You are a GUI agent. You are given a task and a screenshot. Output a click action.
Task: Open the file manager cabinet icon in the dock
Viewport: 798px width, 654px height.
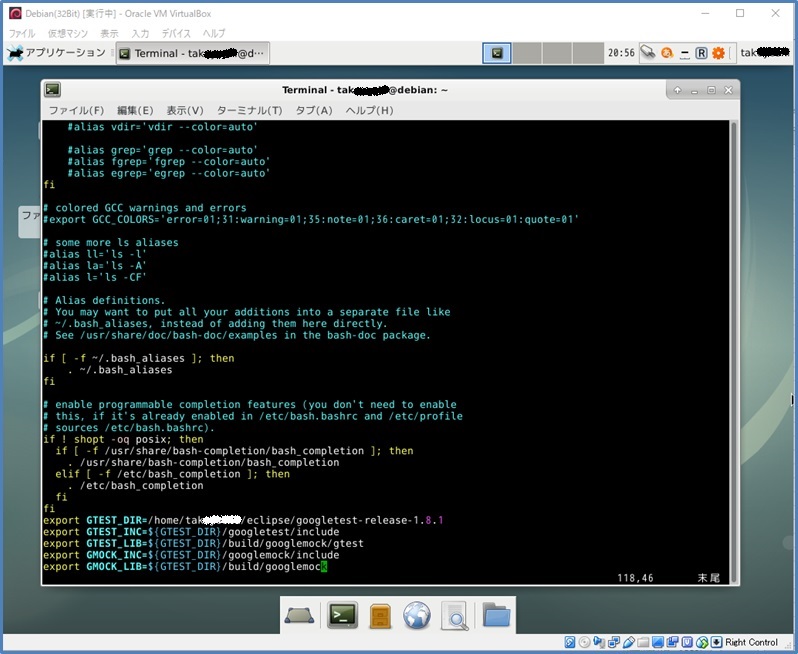coord(380,616)
